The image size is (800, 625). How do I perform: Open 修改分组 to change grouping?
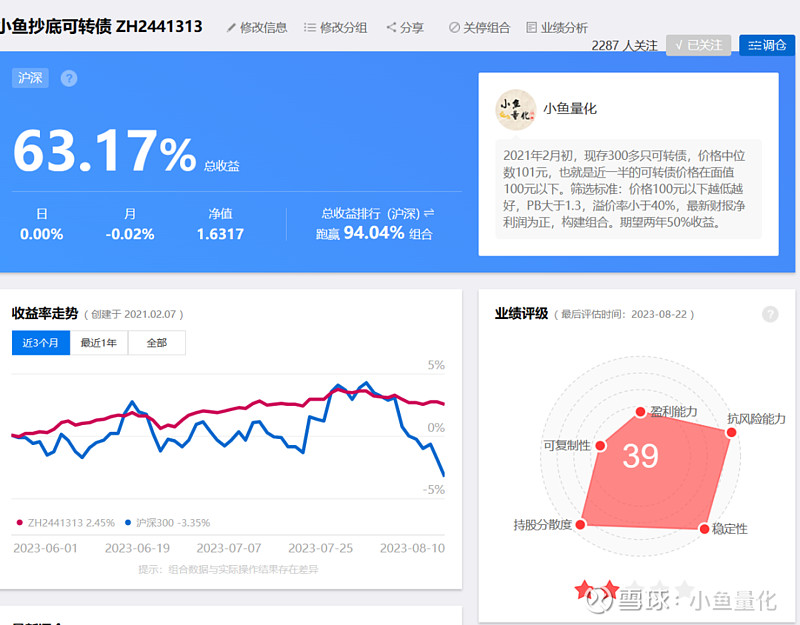tap(343, 28)
